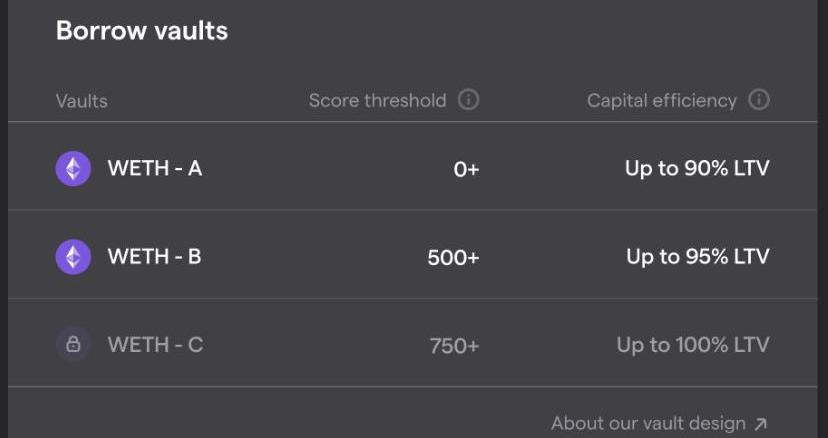Click the Score threshold column header

click(377, 101)
